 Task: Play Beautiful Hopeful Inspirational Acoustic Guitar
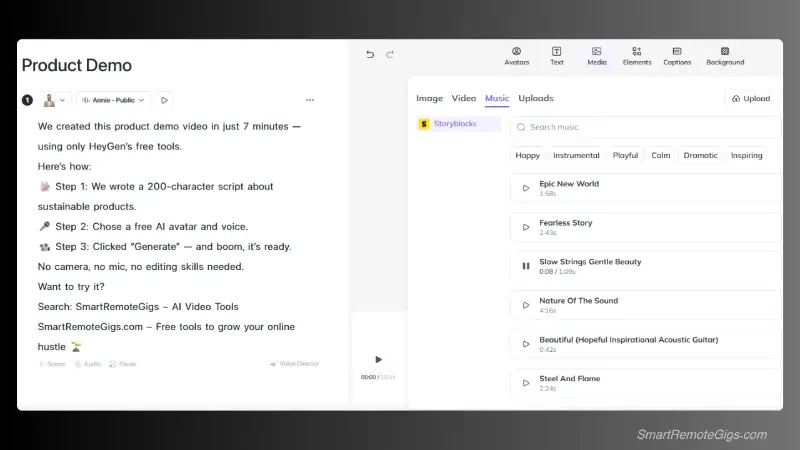click(x=526, y=344)
